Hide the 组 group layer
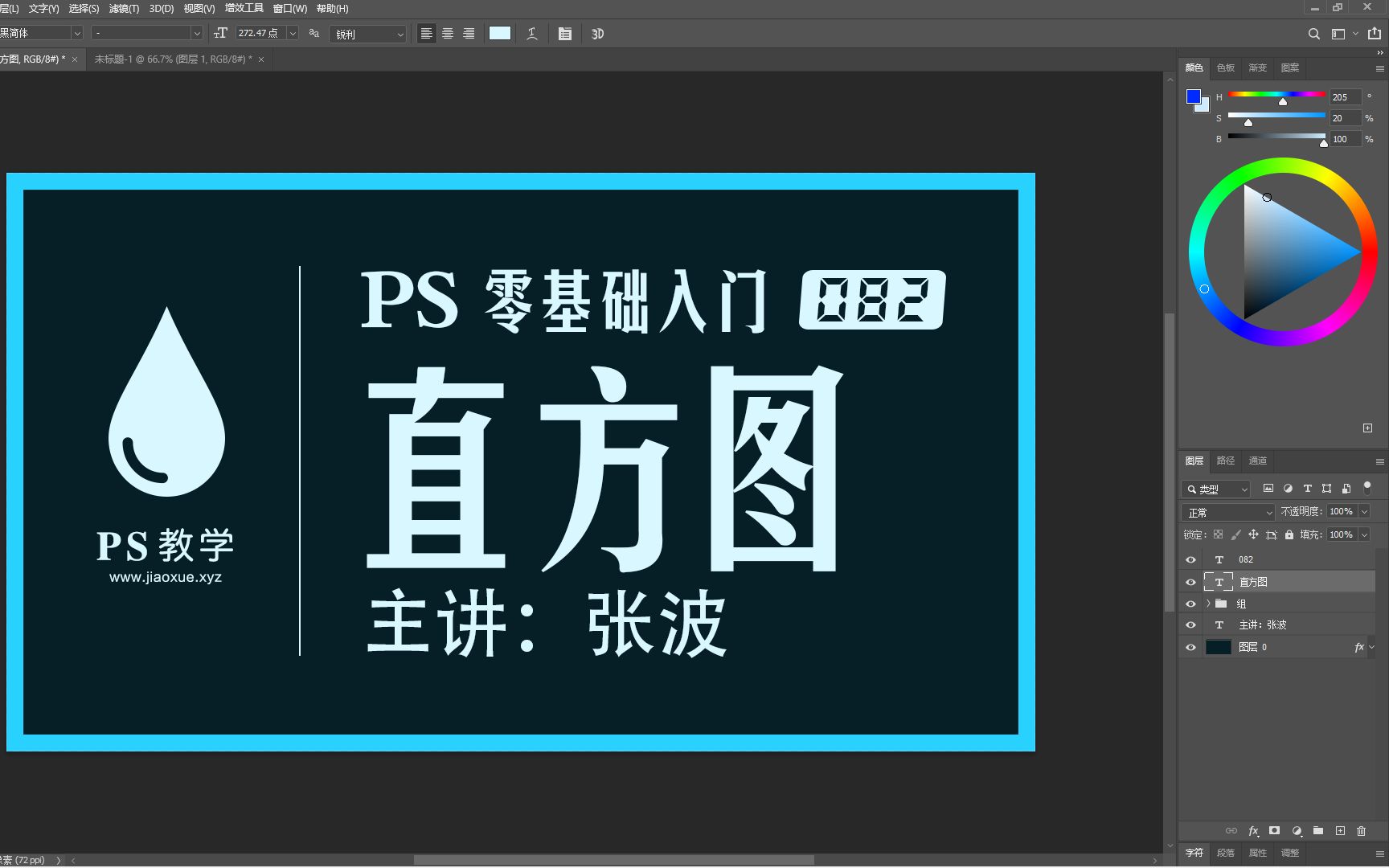This screenshot has height=868, width=1389. pyautogui.click(x=1191, y=604)
